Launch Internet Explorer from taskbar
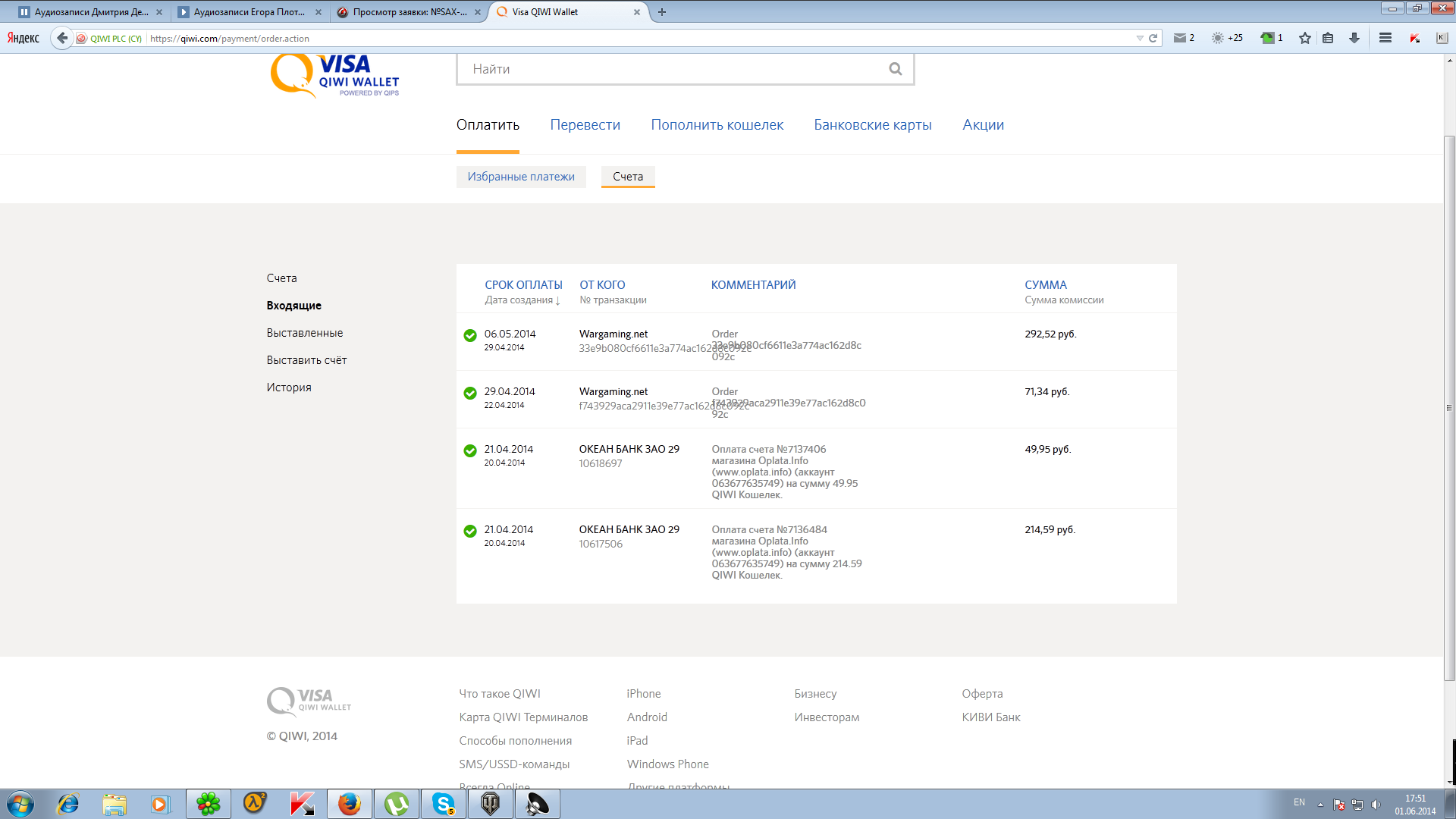 tap(68, 804)
